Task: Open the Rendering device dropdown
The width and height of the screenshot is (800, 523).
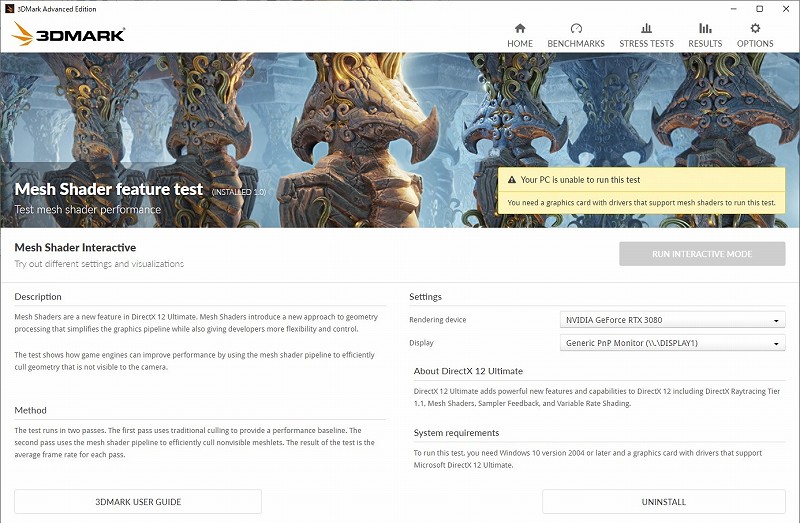Action: pyautogui.click(x=672, y=320)
